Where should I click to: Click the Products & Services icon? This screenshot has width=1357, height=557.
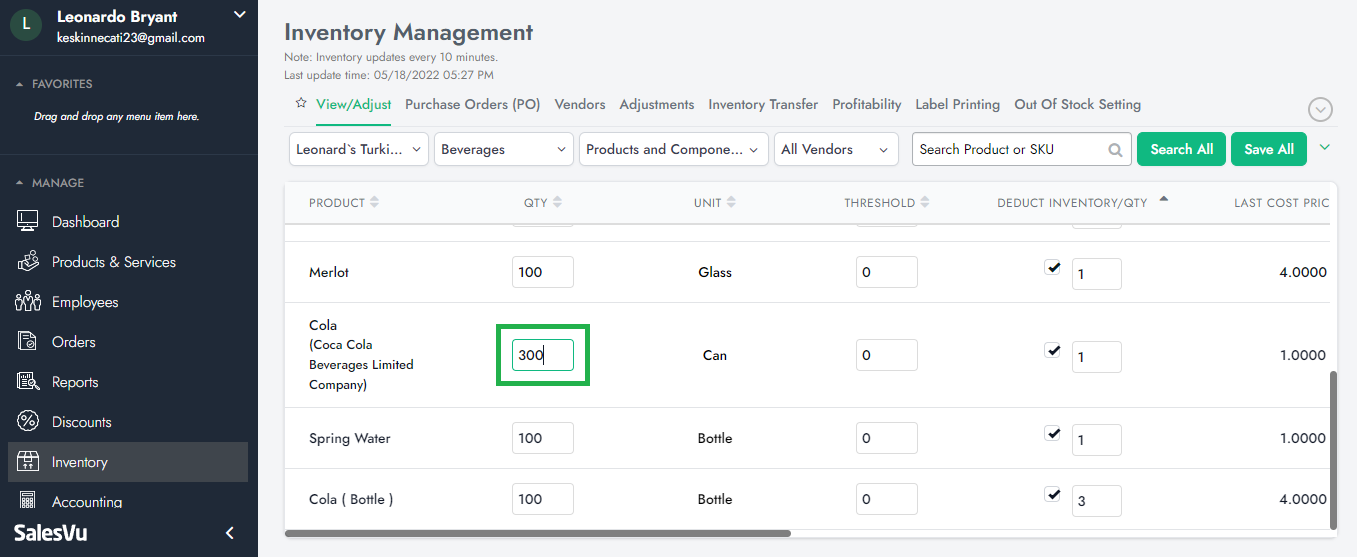pos(28,262)
